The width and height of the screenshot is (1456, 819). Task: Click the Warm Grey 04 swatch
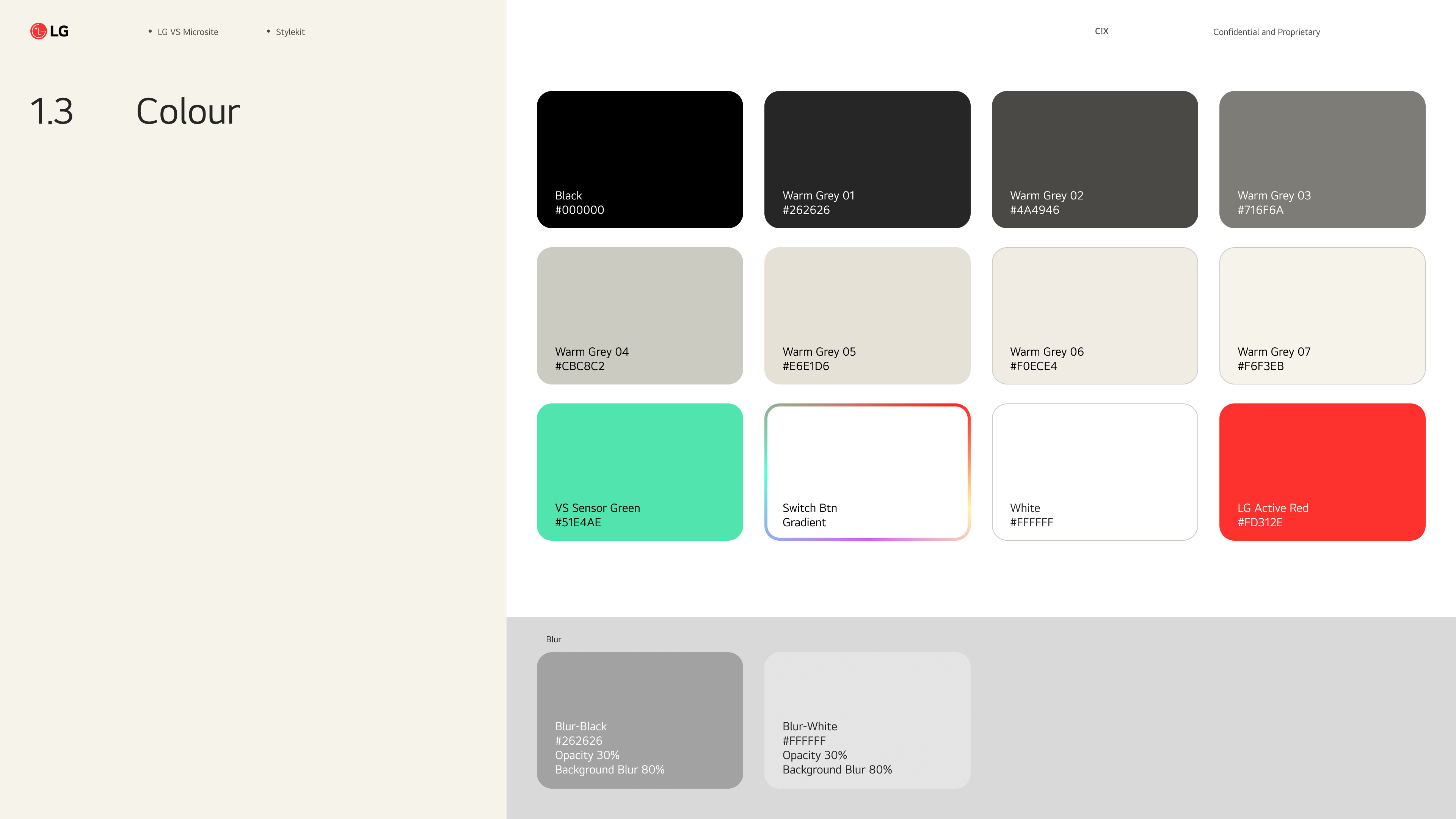tap(639, 315)
